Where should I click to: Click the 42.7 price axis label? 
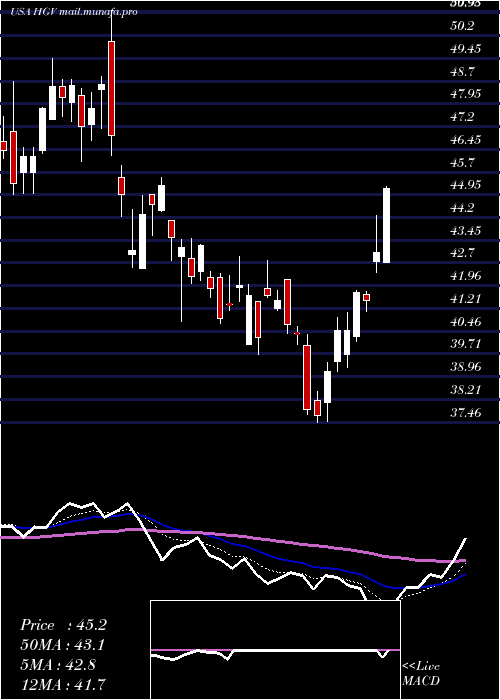coord(462,253)
